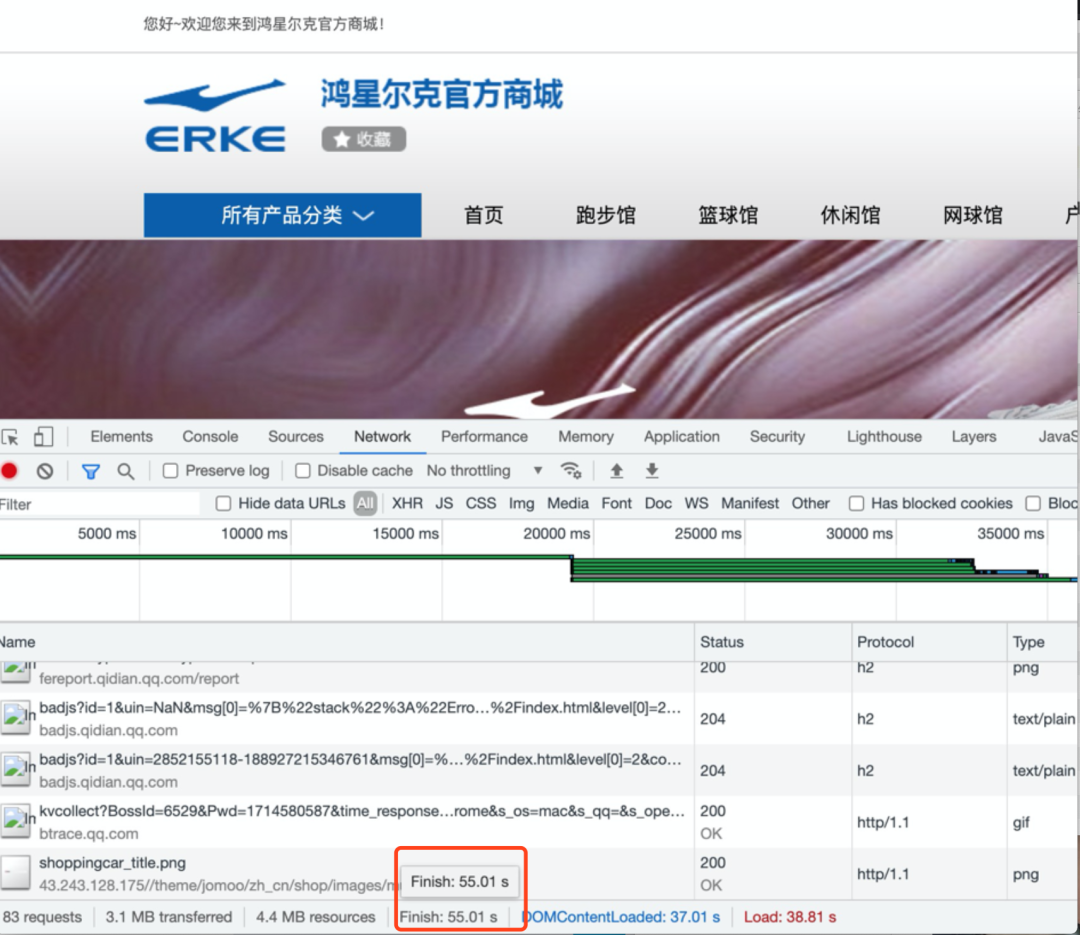Filter requests by WS
This screenshot has width=1080, height=935.
click(696, 504)
